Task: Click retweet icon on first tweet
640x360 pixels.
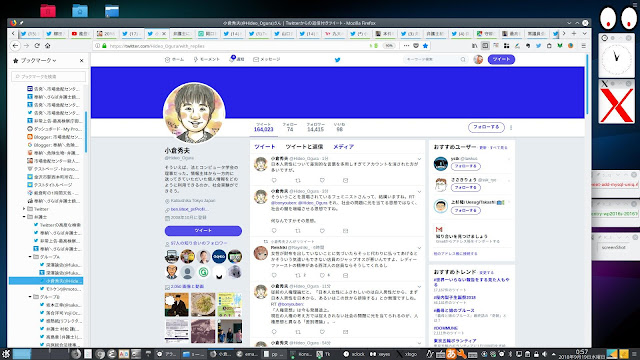Action: pyautogui.click(x=298, y=180)
